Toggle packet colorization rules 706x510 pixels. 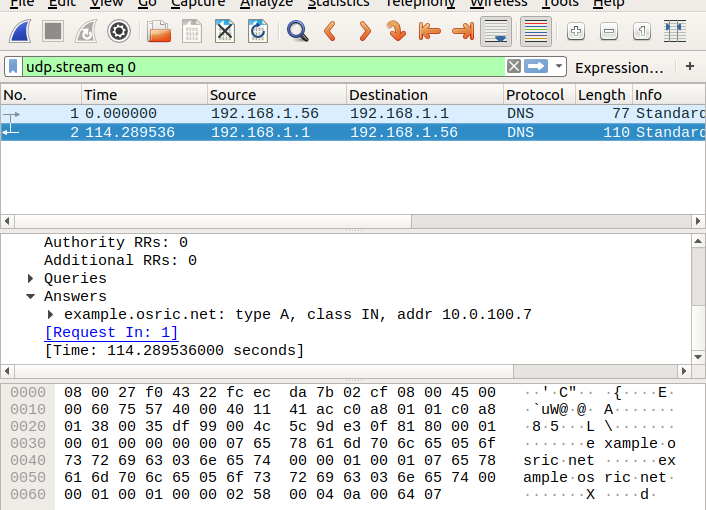tap(536, 32)
